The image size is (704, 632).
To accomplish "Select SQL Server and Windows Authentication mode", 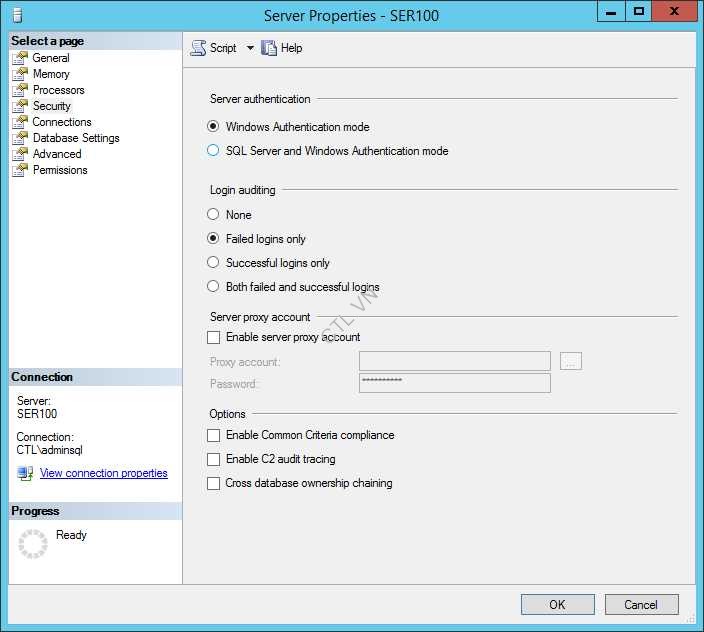I will coord(213,150).
